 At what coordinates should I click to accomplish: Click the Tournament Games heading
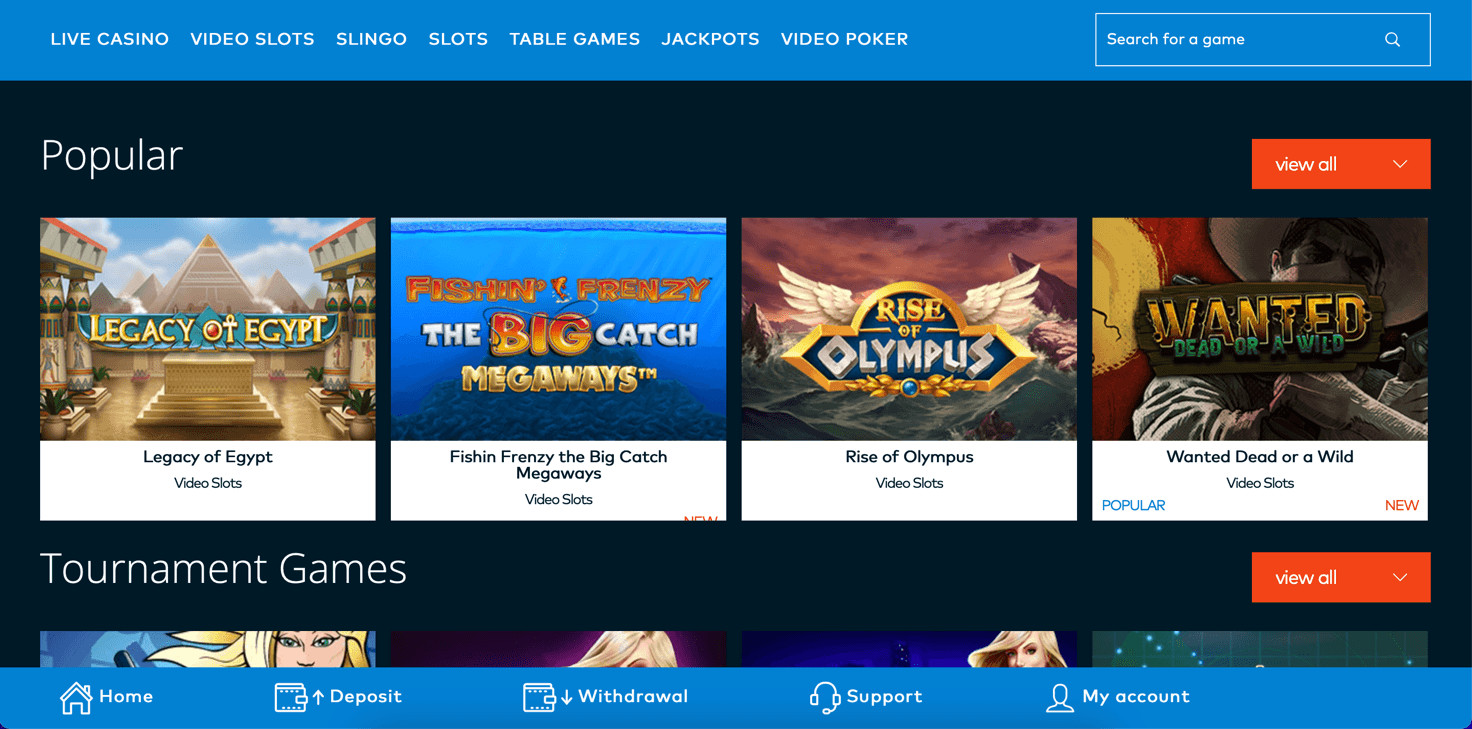tap(224, 569)
